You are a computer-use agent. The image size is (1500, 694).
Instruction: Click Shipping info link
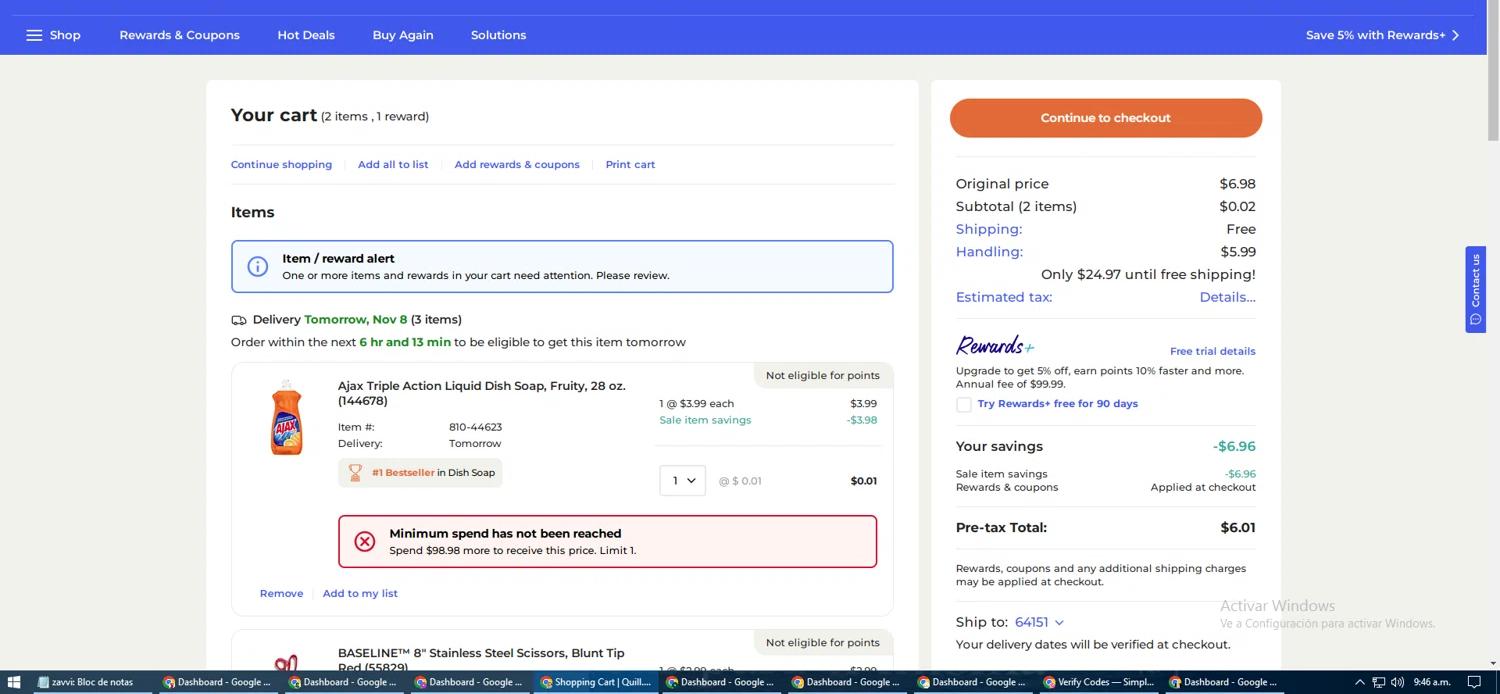(x=988, y=229)
